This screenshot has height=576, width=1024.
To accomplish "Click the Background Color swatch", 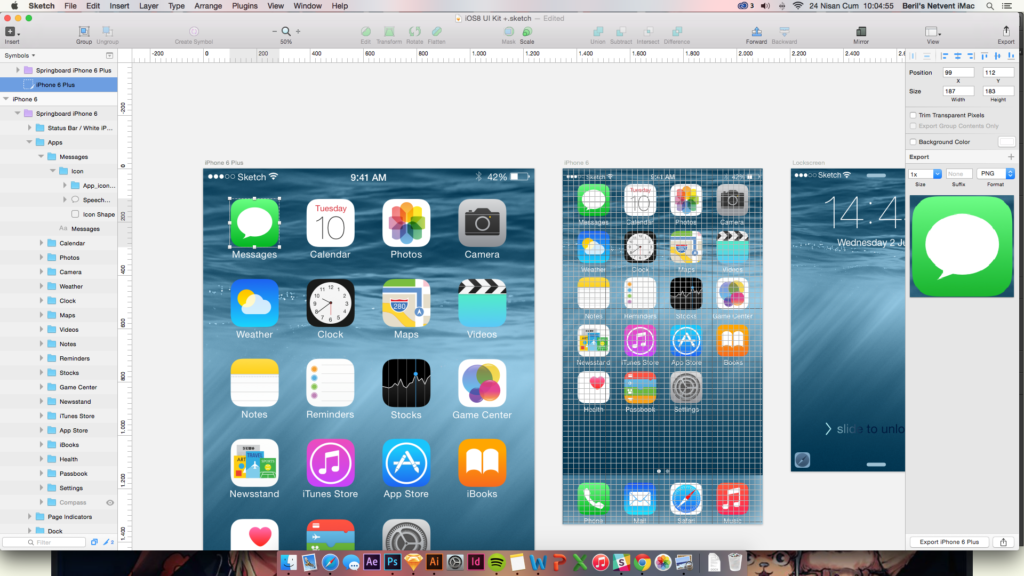I will 1006,142.
